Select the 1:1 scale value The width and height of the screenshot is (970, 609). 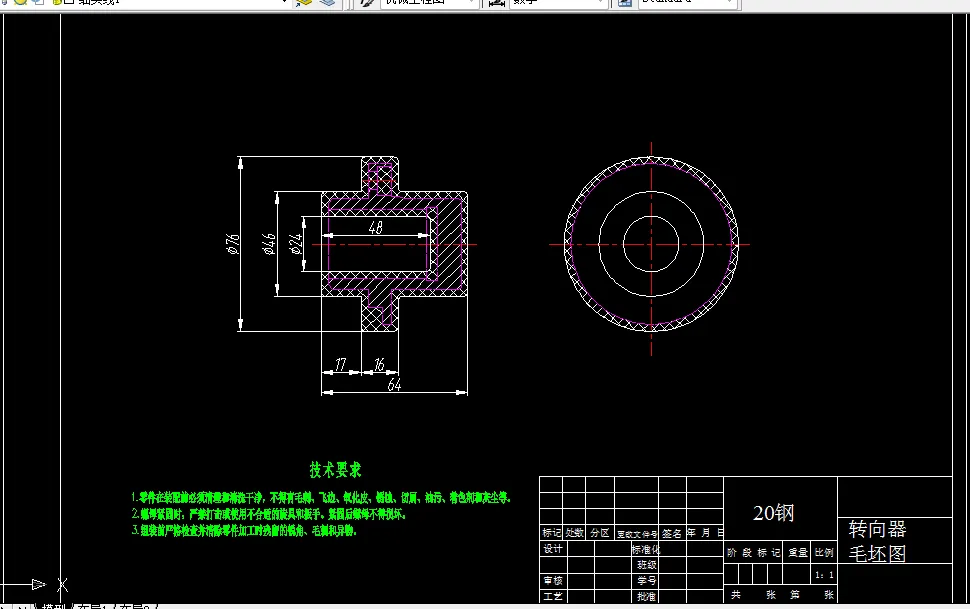pyautogui.click(x=824, y=575)
